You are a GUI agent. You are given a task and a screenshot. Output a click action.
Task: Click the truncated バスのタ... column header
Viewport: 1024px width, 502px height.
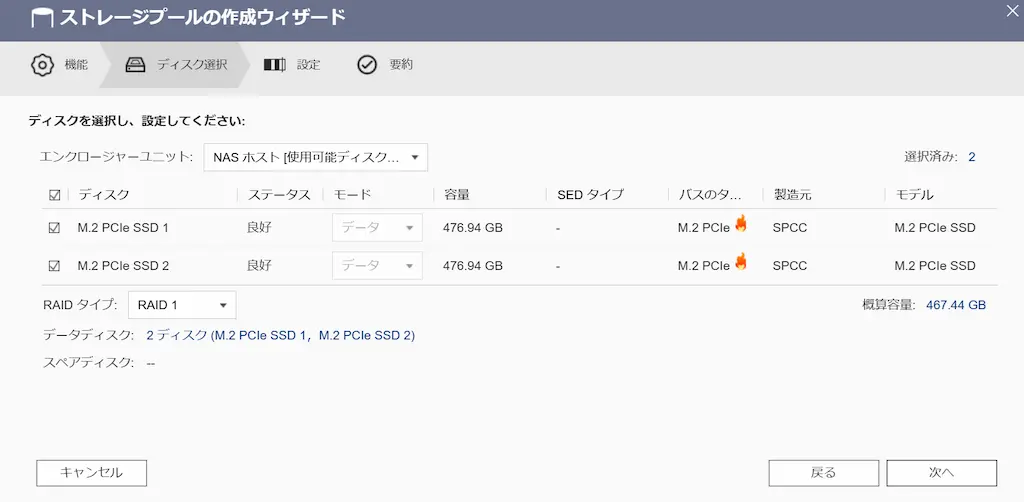(711, 195)
